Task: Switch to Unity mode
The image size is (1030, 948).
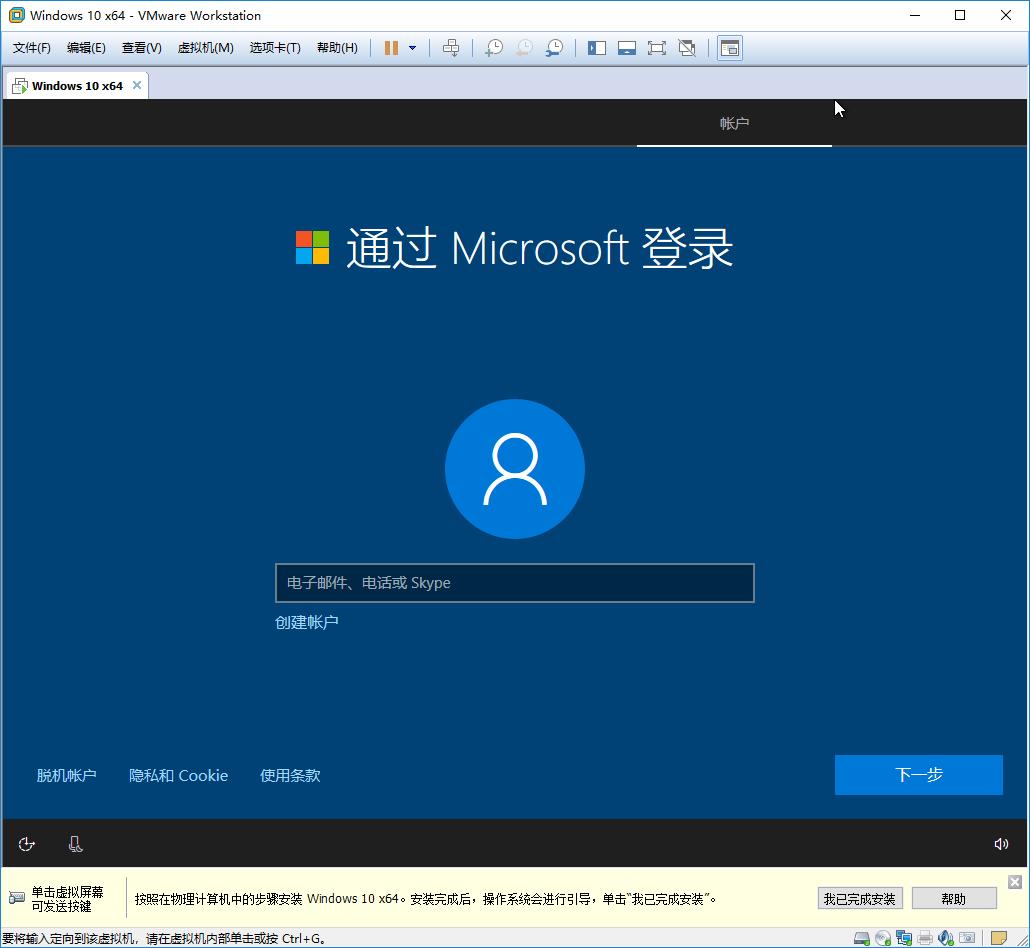Action: tap(687, 47)
